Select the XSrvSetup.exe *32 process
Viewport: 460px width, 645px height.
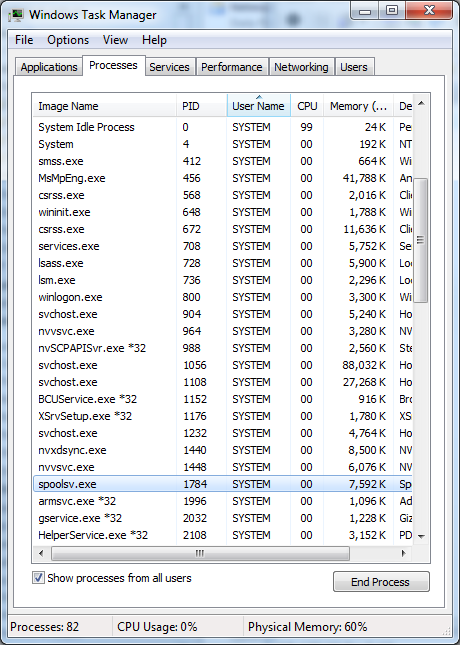(x=223, y=416)
